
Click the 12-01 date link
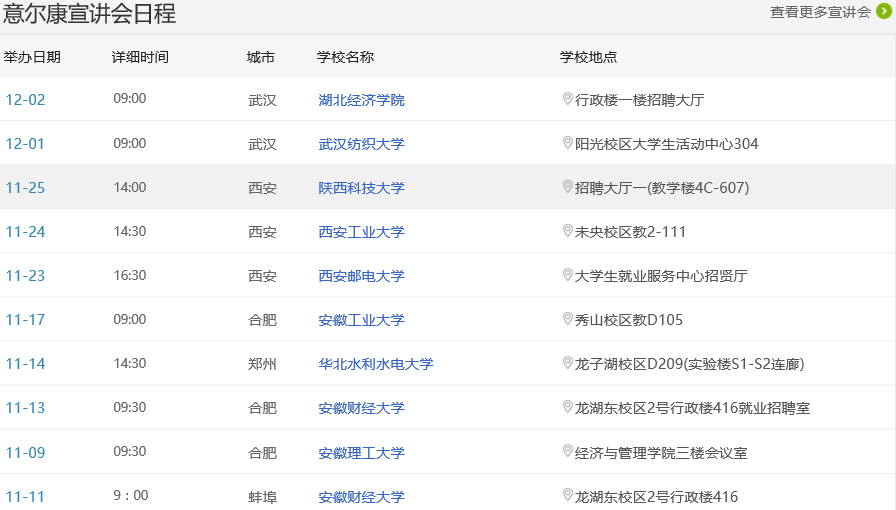25,144
